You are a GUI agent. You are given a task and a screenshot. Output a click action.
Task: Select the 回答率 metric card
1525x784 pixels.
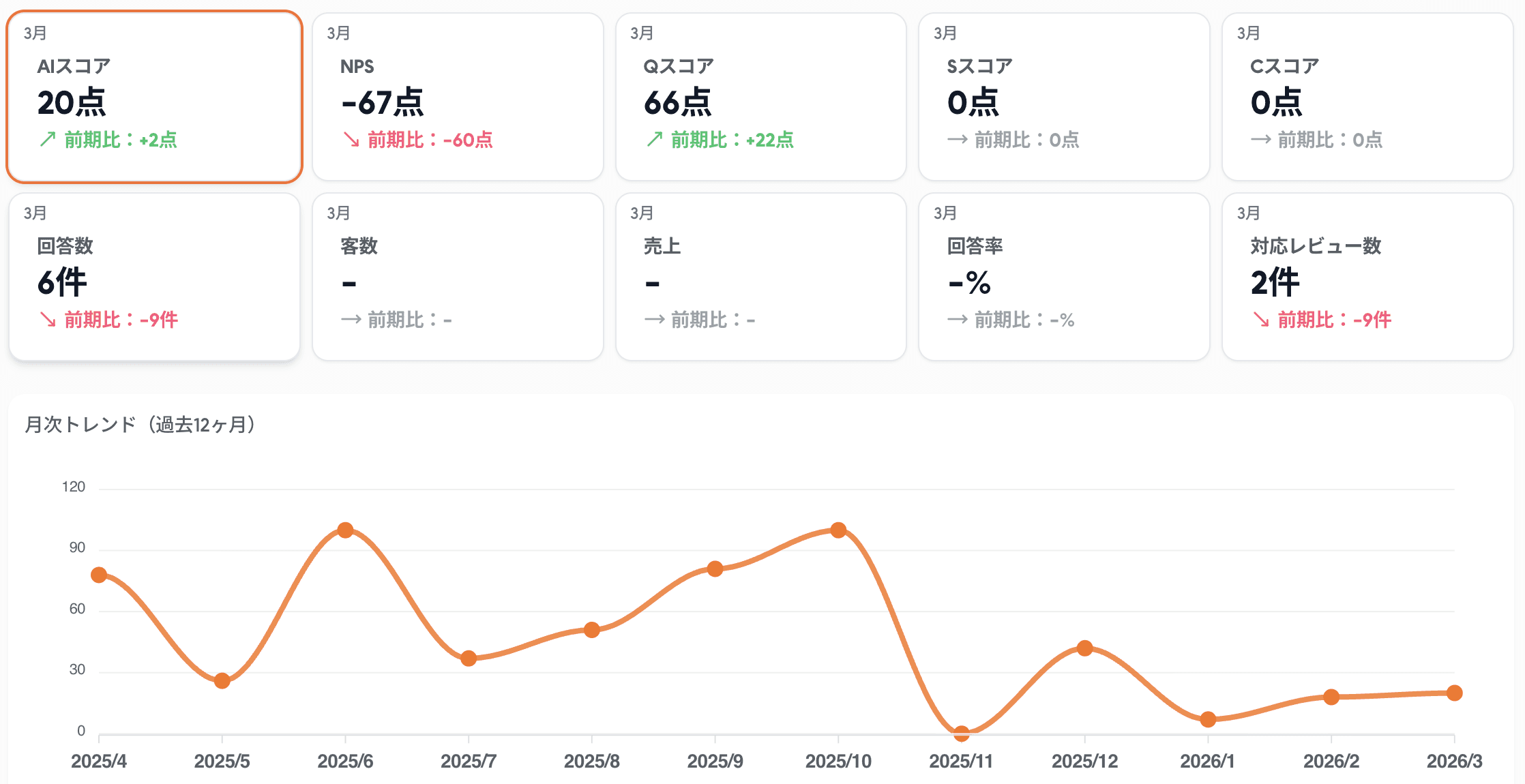click(x=1064, y=277)
